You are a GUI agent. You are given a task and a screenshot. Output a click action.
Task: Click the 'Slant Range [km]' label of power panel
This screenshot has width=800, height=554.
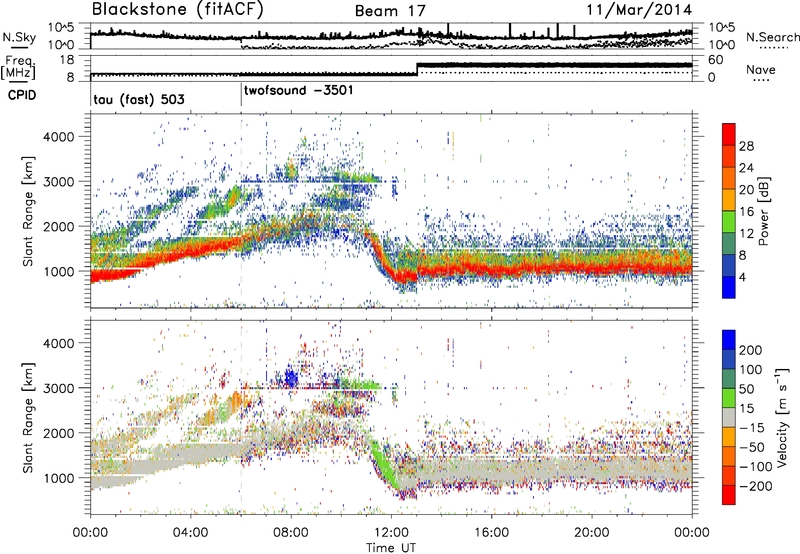click(28, 211)
